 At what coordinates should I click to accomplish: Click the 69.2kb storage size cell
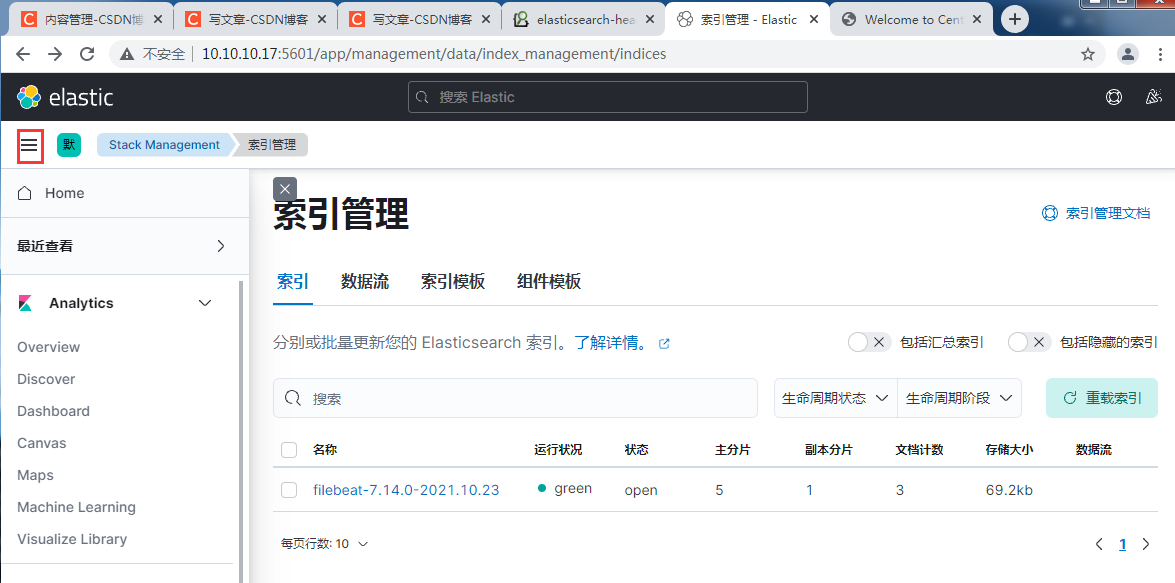coord(1009,490)
